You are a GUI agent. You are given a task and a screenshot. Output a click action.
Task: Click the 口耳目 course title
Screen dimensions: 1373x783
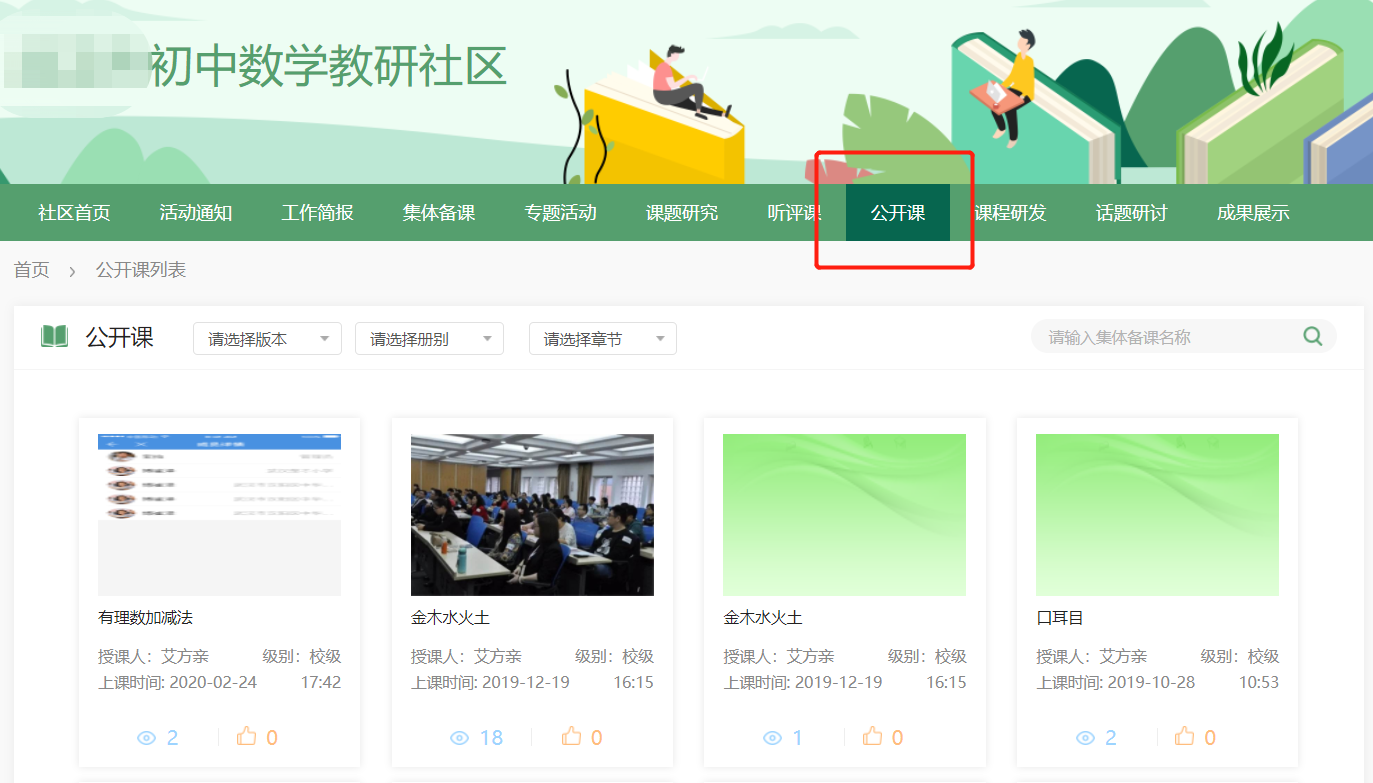(1060, 618)
